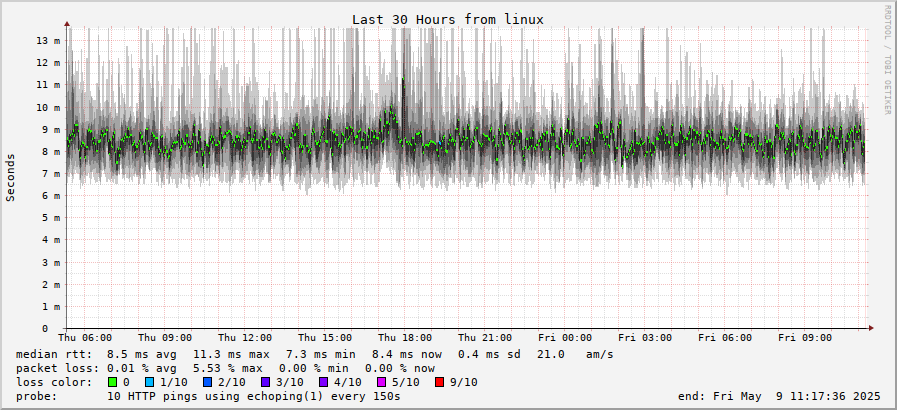Click the "13 m" y-axis value

click(49, 41)
